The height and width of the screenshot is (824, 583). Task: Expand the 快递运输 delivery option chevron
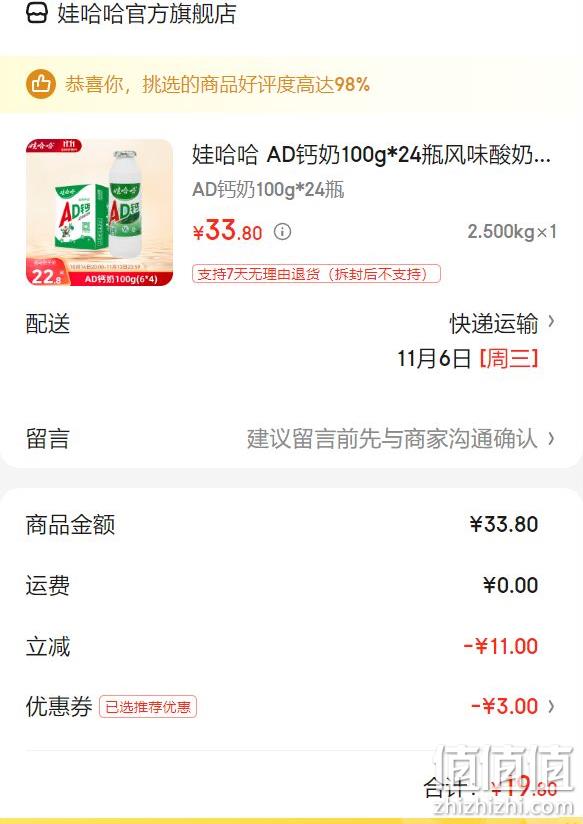tap(551, 321)
